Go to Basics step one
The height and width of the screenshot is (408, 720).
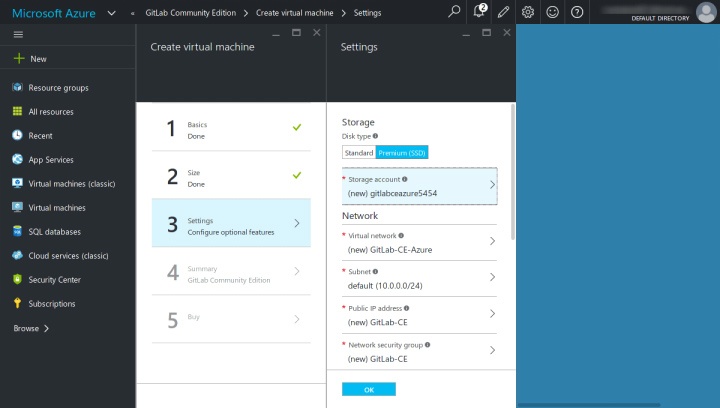tap(231, 128)
